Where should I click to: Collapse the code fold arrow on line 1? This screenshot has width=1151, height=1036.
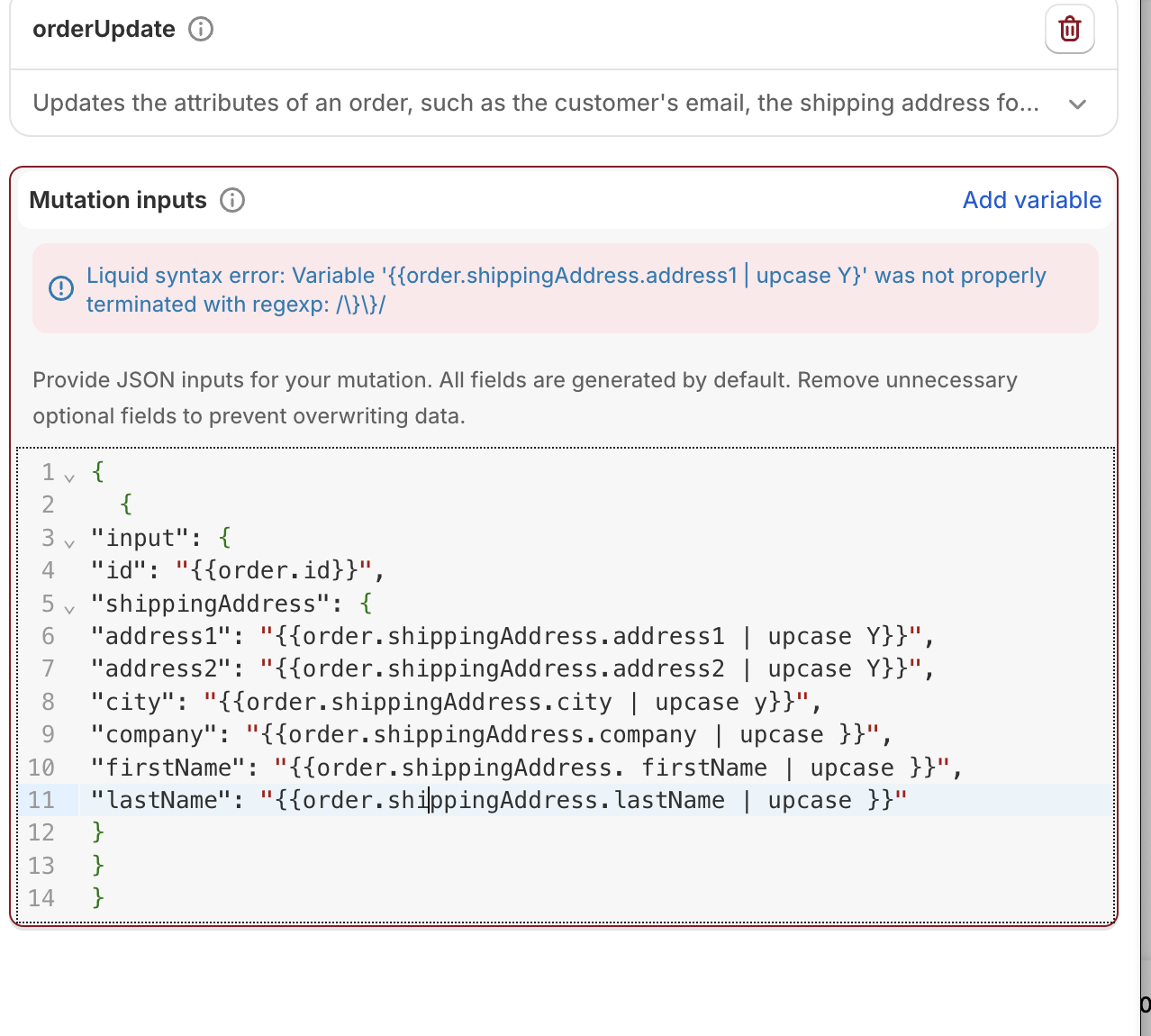[69, 477]
